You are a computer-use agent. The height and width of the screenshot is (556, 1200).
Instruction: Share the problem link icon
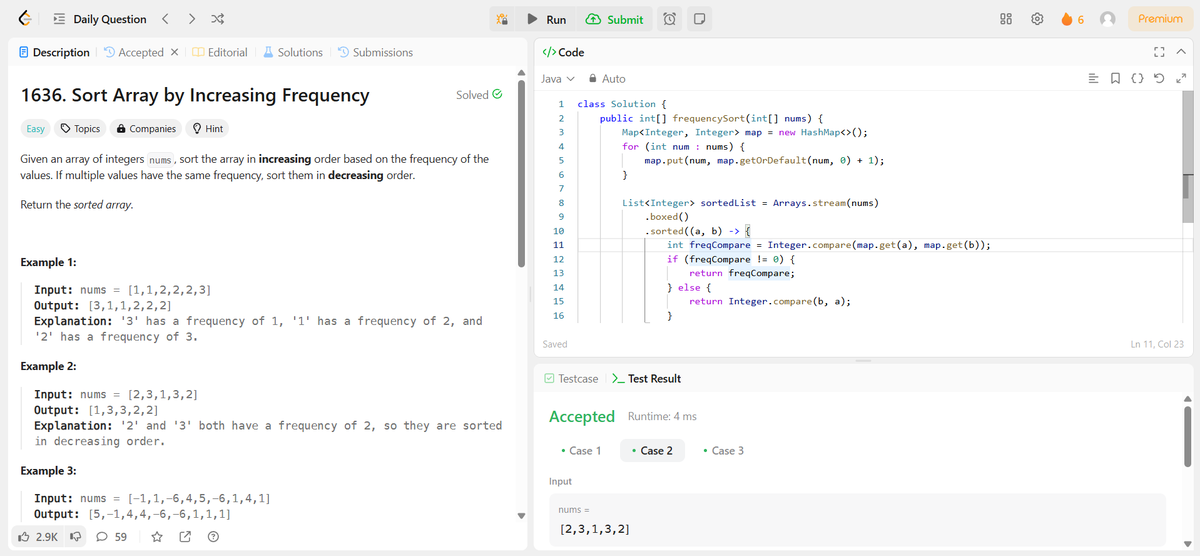pyautogui.click(x=185, y=537)
